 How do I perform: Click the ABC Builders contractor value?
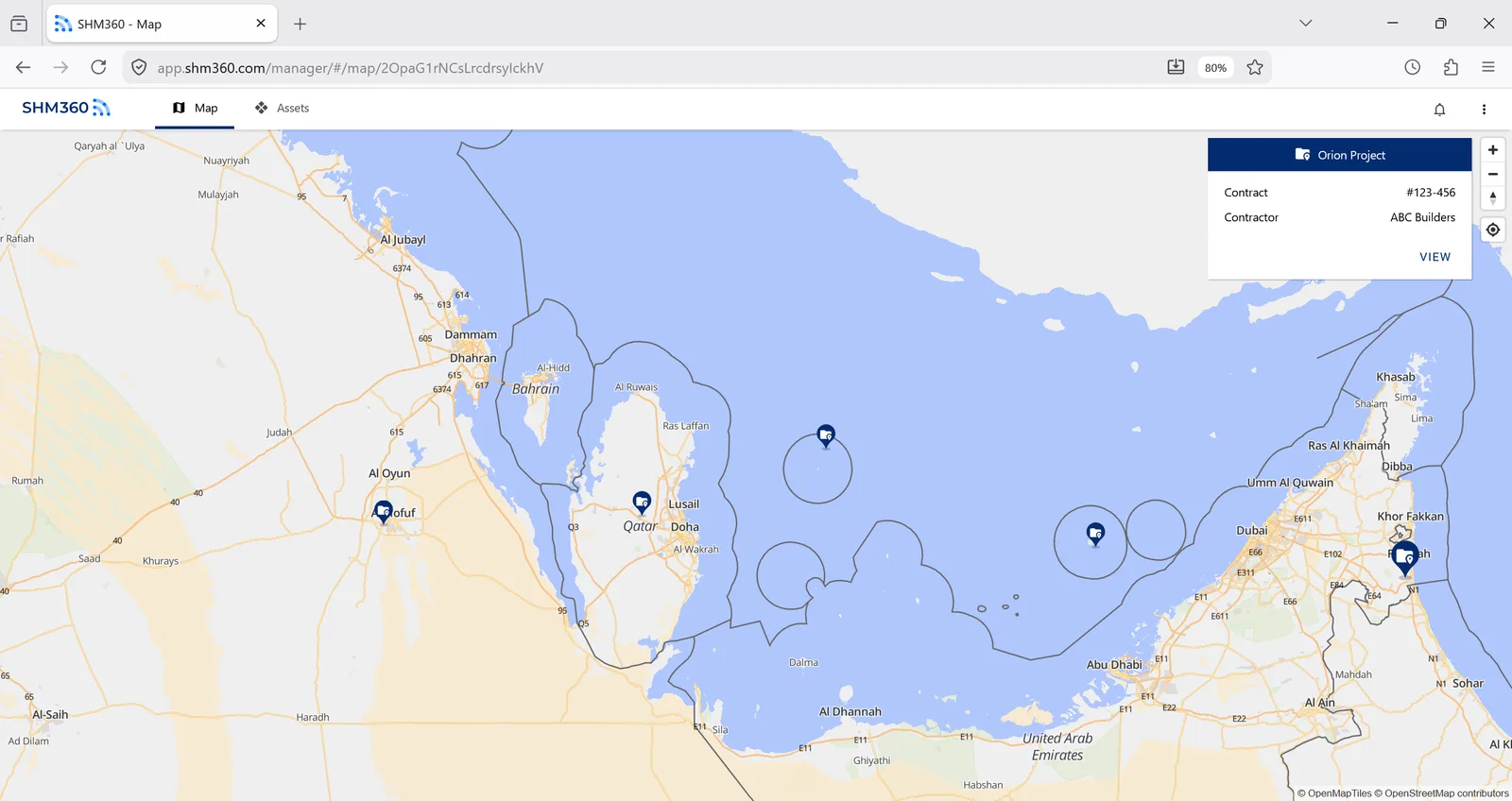(x=1422, y=217)
